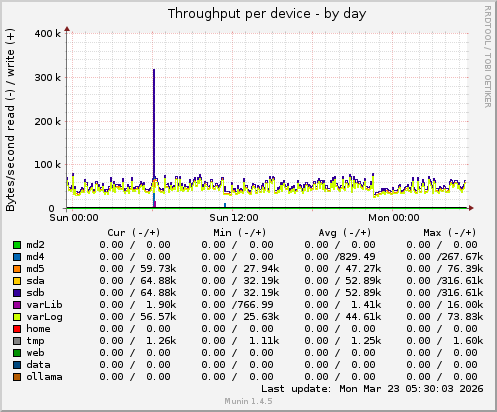Click the 200 k y-axis label
The height and width of the screenshot is (412, 497).
point(48,122)
